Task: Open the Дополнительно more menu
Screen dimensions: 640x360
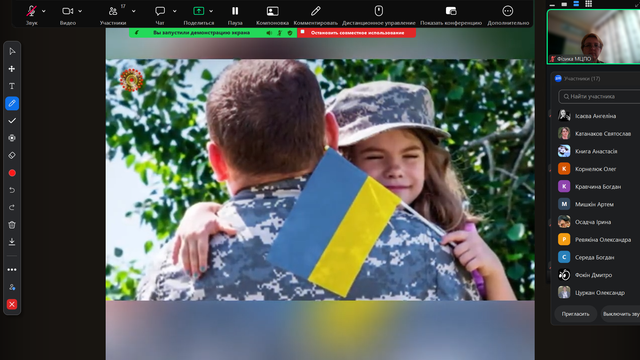Action: pyautogui.click(x=508, y=15)
